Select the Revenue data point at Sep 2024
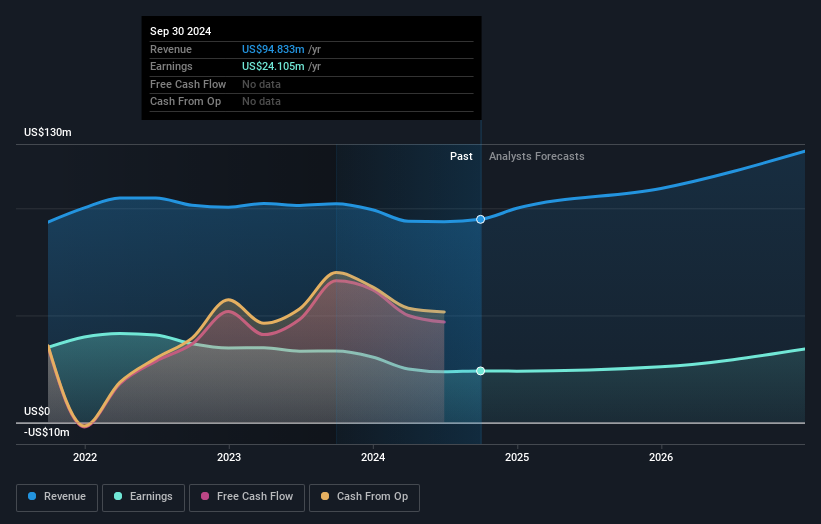The height and width of the screenshot is (524, 821). point(480,219)
